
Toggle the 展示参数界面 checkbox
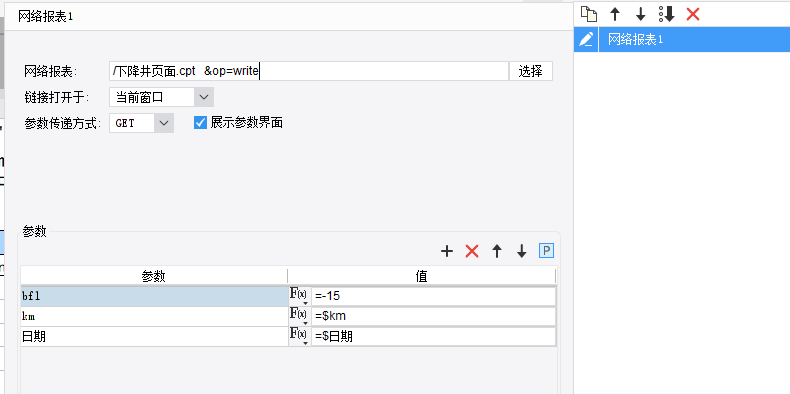[x=201, y=122]
